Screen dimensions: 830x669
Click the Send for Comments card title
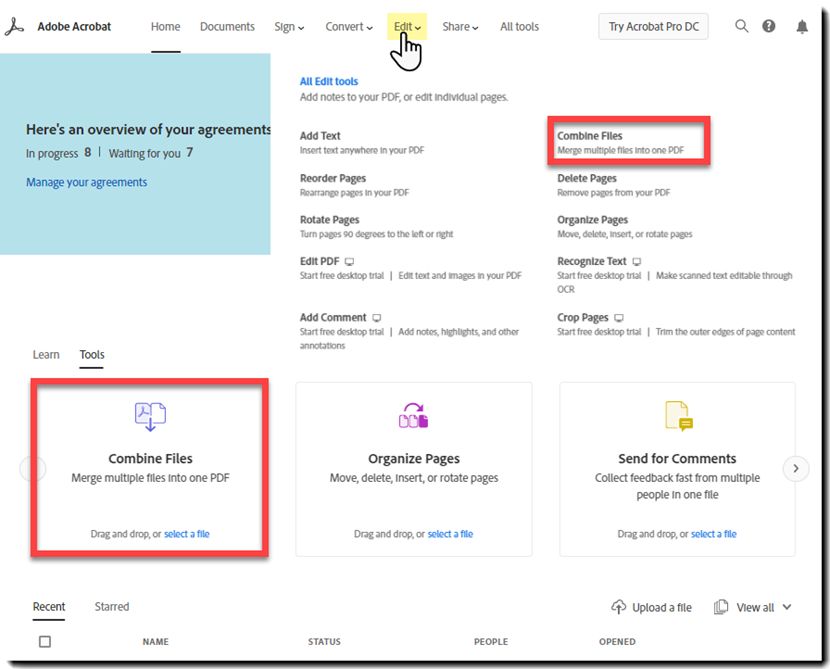677,458
